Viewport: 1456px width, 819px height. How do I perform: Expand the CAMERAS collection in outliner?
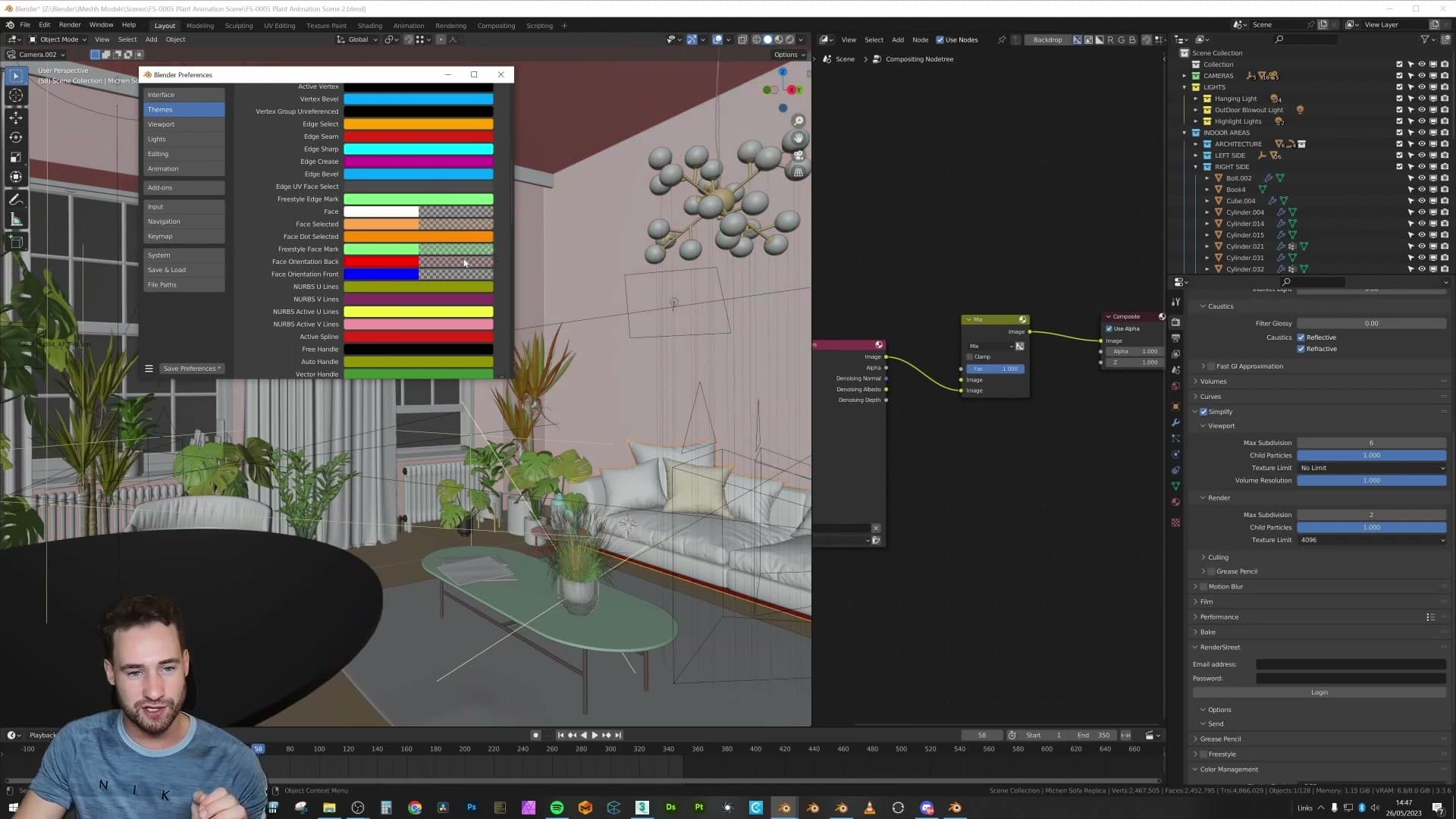[x=1185, y=76]
